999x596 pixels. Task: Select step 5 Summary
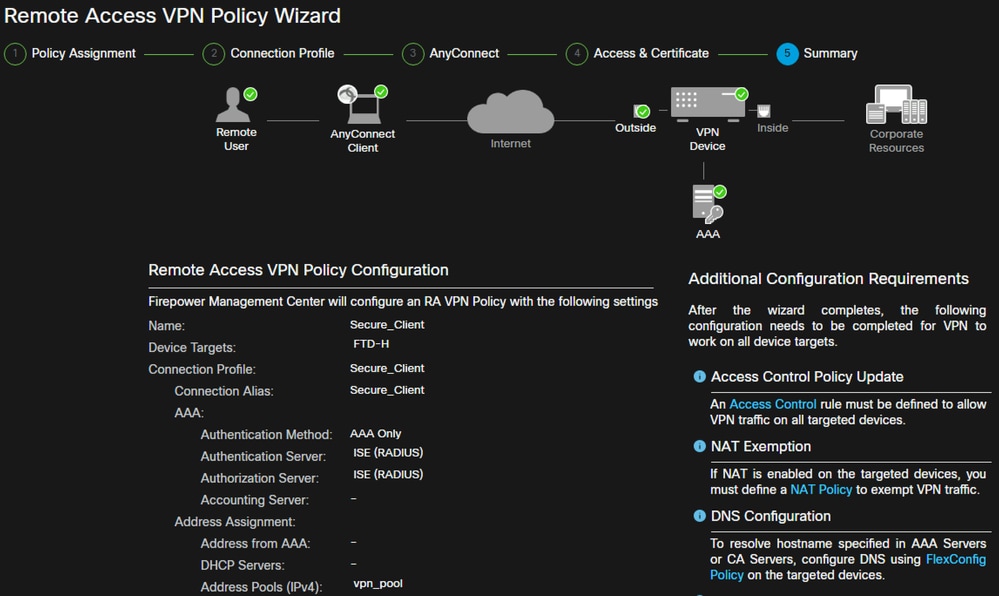click(x=817, y=54)
